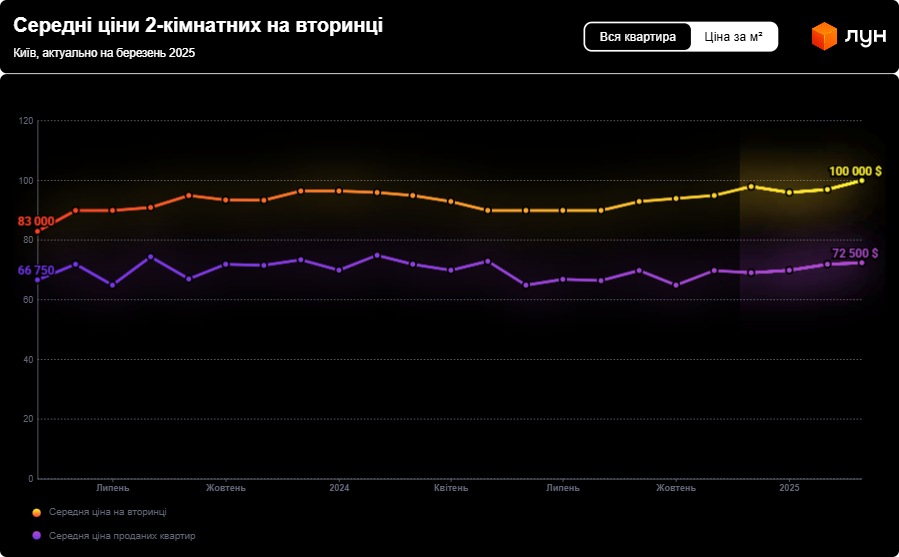Click the 66 750 starting value label
This screenshot has height=557, width=899.
coord(36,270)
